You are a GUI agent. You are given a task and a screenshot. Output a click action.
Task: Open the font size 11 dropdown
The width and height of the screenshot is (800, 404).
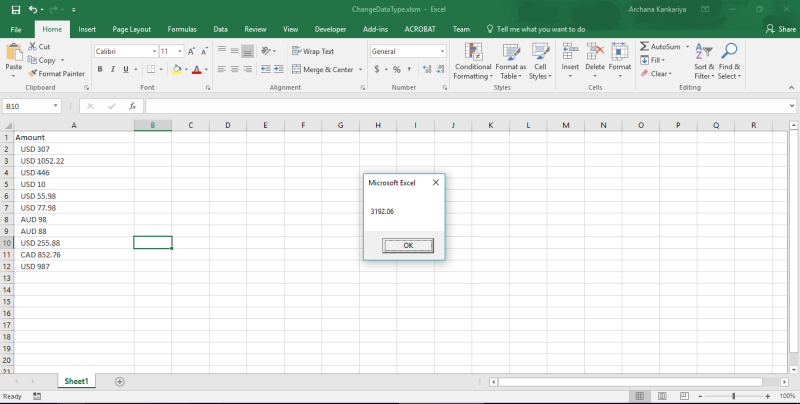180,52
